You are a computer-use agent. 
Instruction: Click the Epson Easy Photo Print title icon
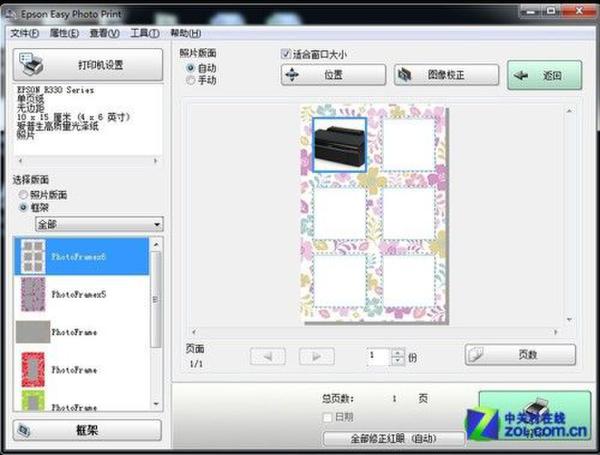point(11,15)
